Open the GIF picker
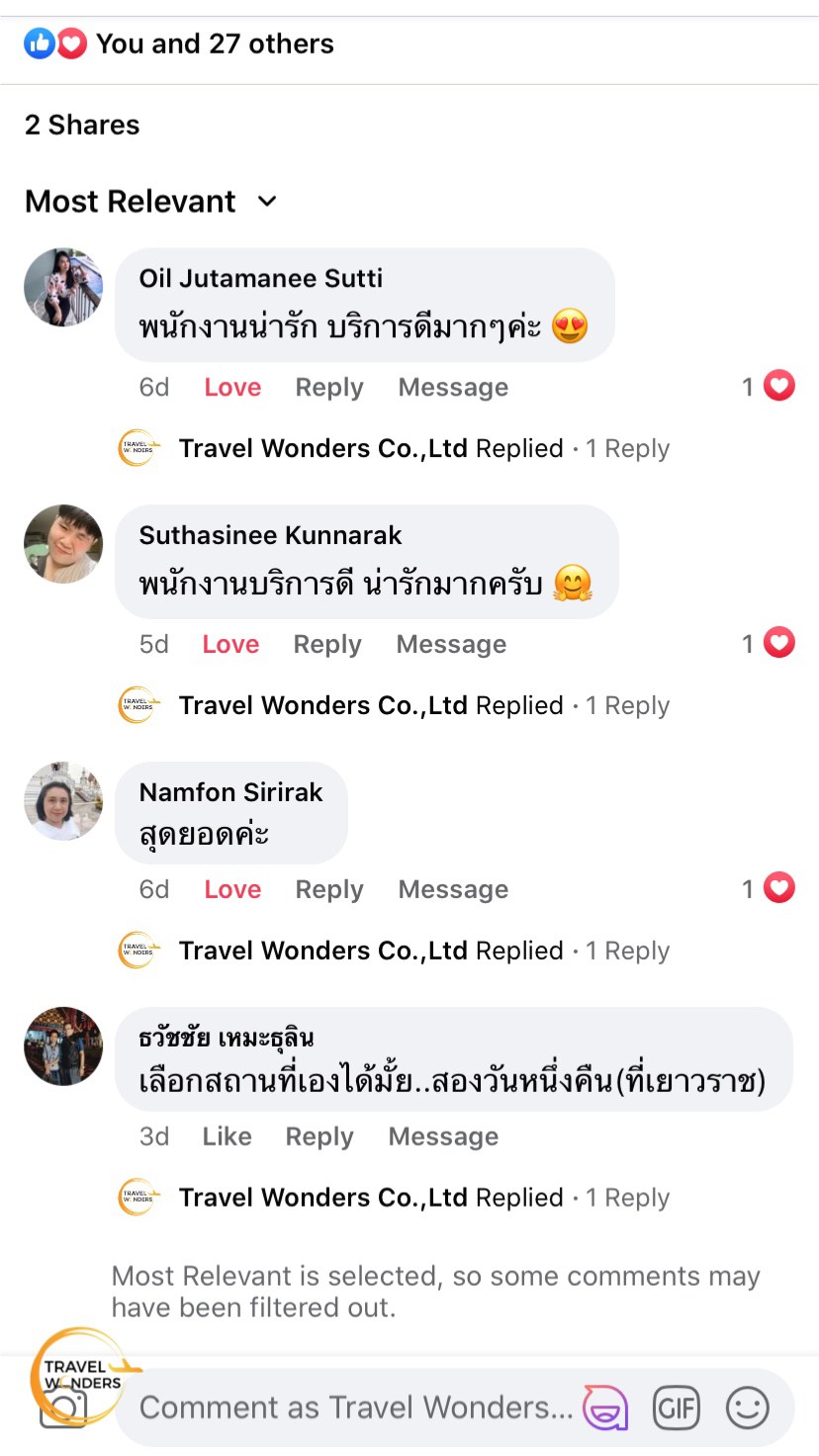819x1456 pixels. coord(677,1407)
